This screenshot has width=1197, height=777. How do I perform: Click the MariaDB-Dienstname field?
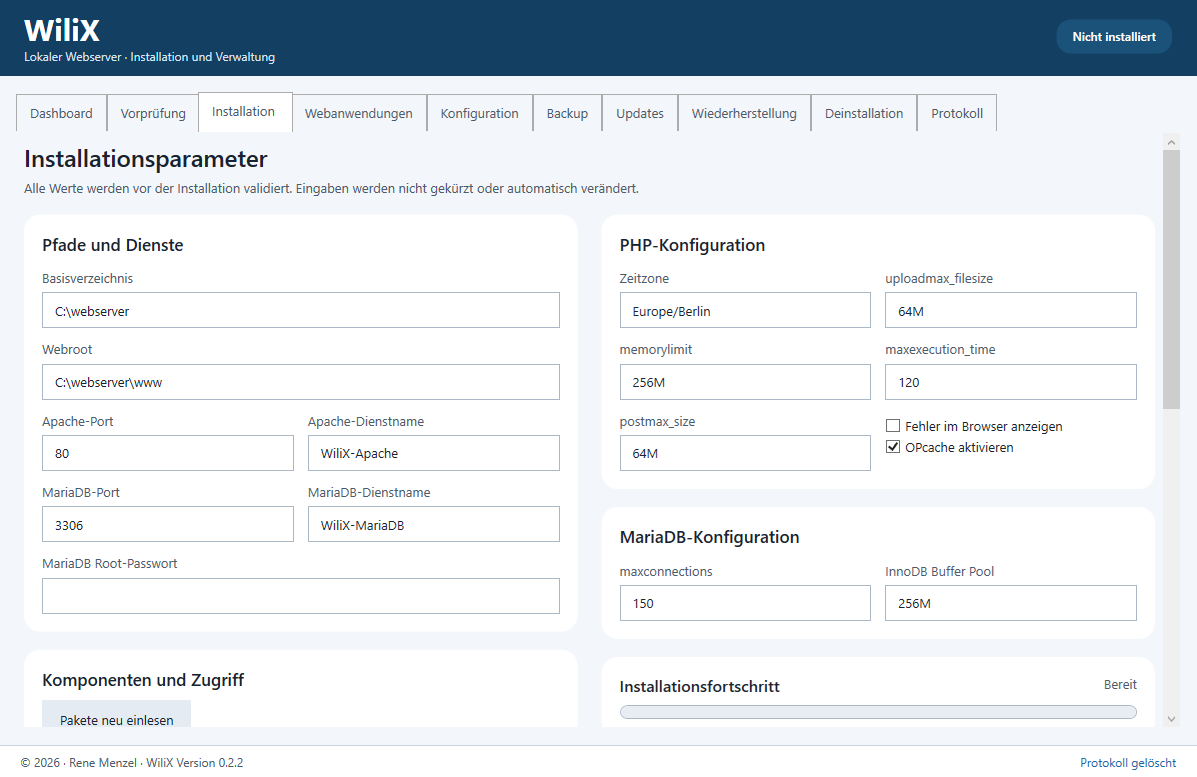pos(434,524)
